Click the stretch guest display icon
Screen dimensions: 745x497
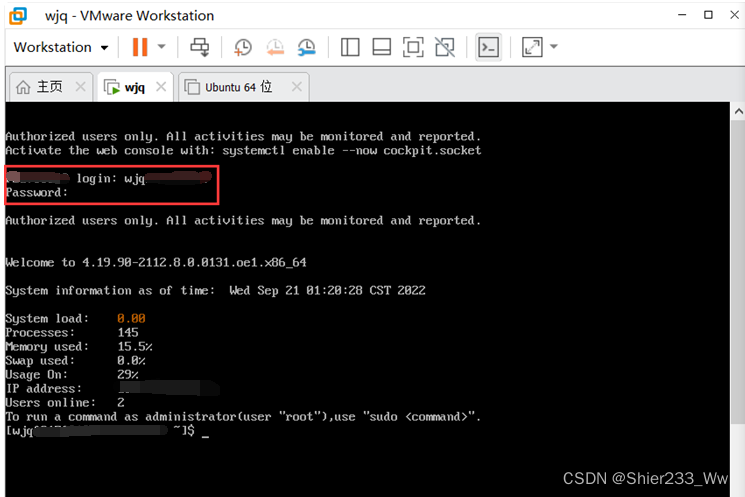click(x=532, y=47)
